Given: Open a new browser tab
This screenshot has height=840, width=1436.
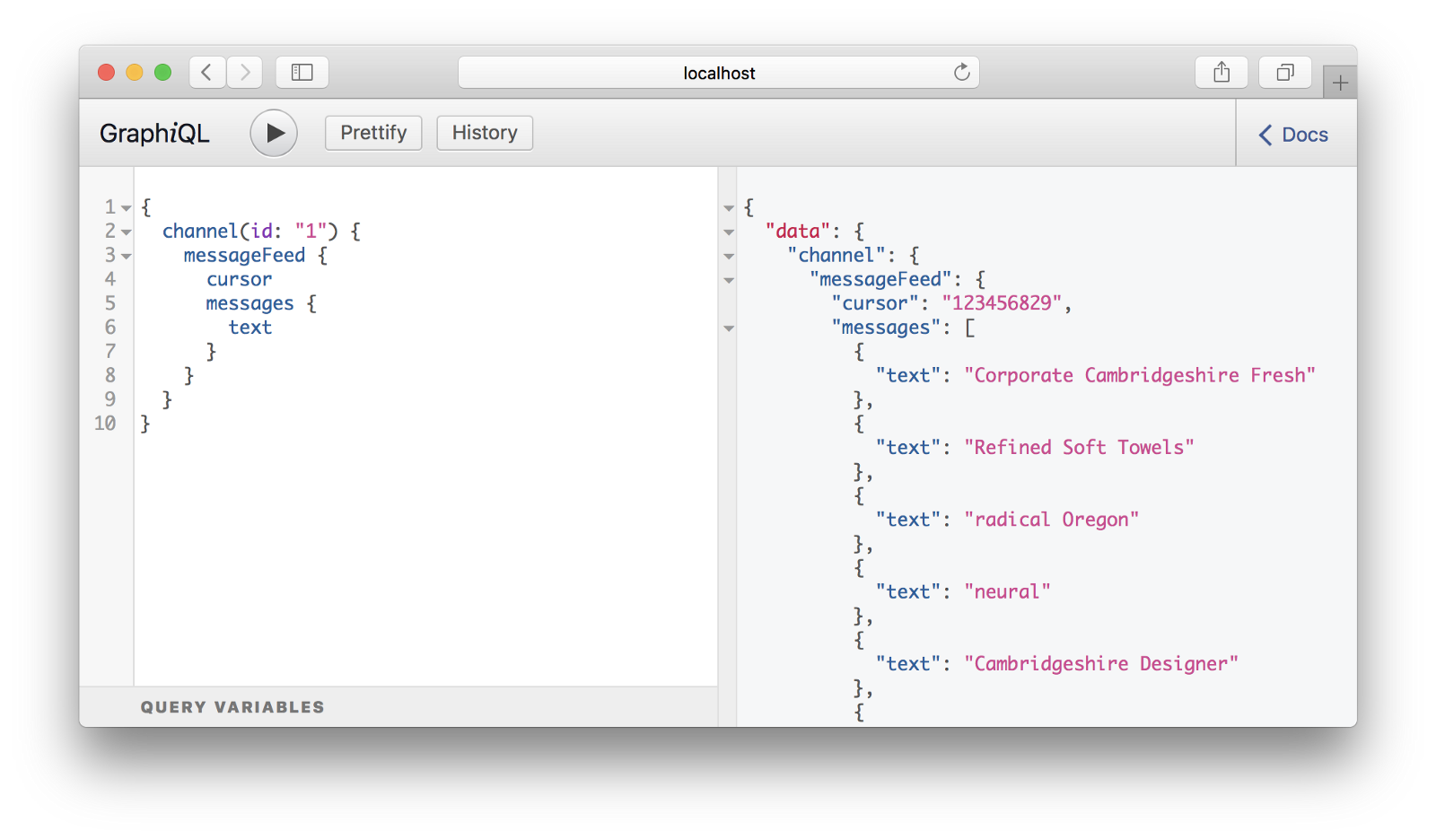Looking at the screenshot, I should coord(1340,83).
